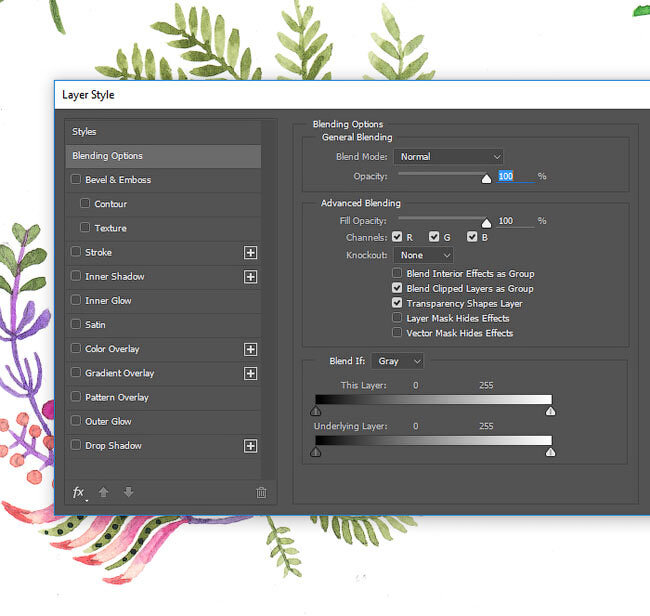Screen dimensions: 650x616
Task: Open the Knockout dropdown
Action: click(x=423, y=255)
